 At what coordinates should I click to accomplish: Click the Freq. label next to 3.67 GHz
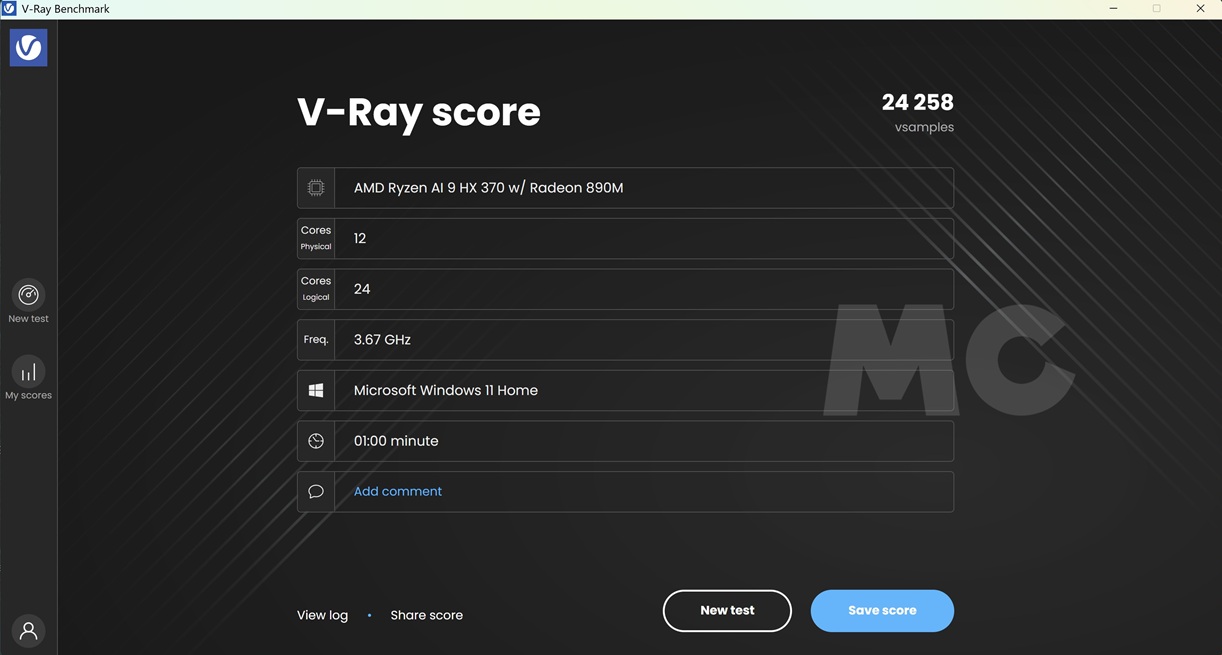point(315,339)
